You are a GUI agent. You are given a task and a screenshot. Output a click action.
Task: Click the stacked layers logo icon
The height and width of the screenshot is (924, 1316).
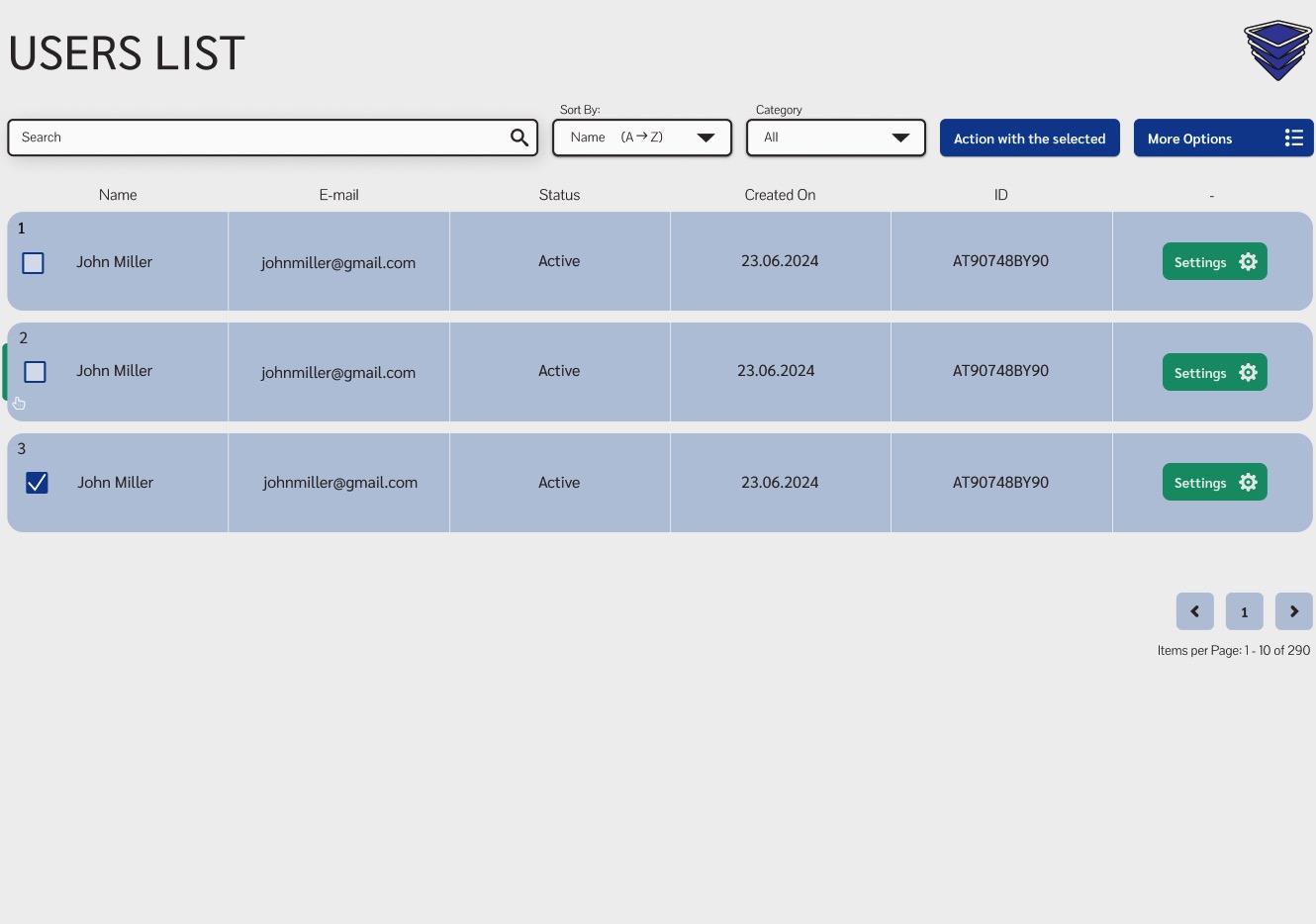[x=1277, y=49]
